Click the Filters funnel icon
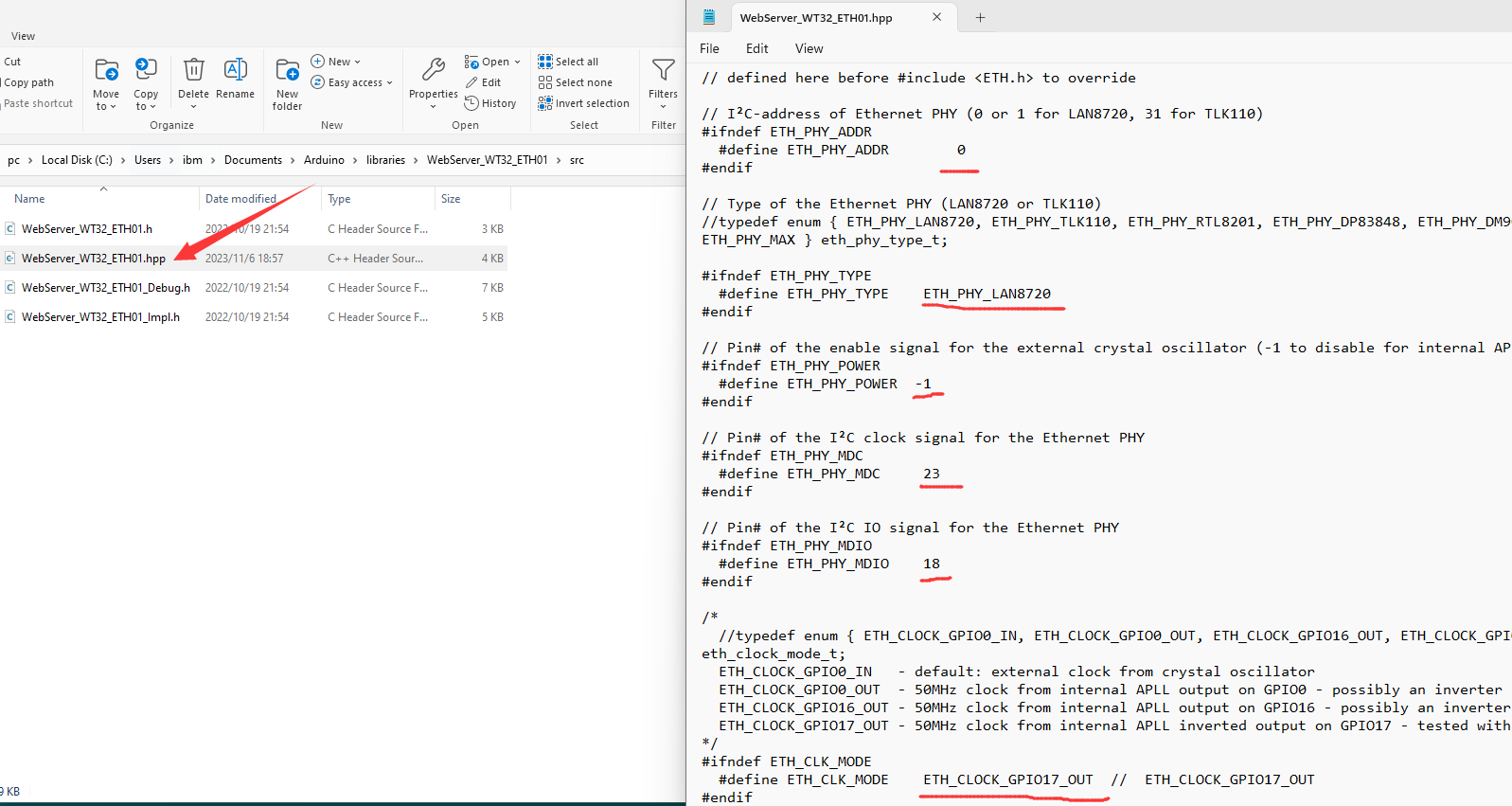The image size is (1512, 806). point(663,71)
